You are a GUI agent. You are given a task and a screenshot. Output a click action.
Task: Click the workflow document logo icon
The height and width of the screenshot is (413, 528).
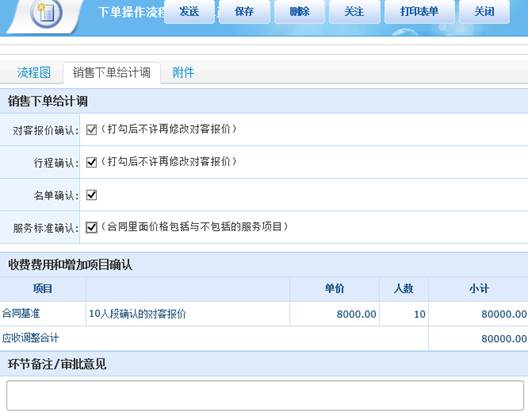[46, 12]
